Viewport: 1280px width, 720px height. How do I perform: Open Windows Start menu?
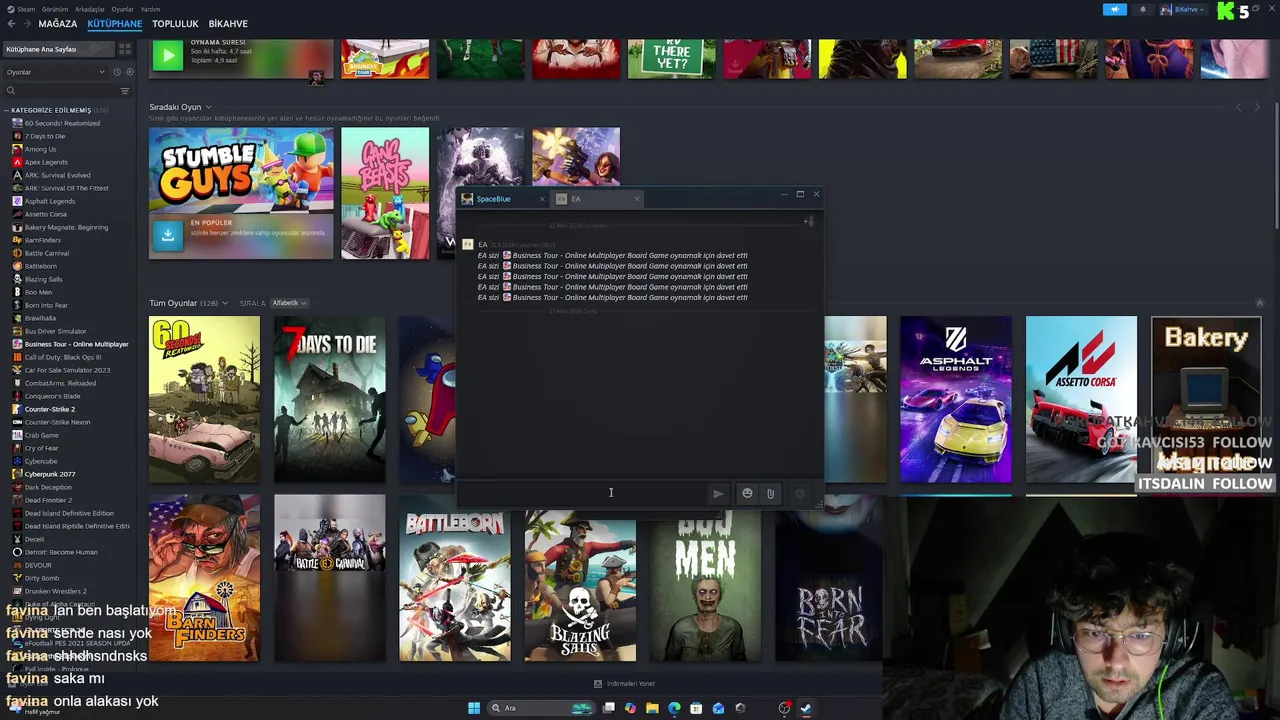(474, 708)
